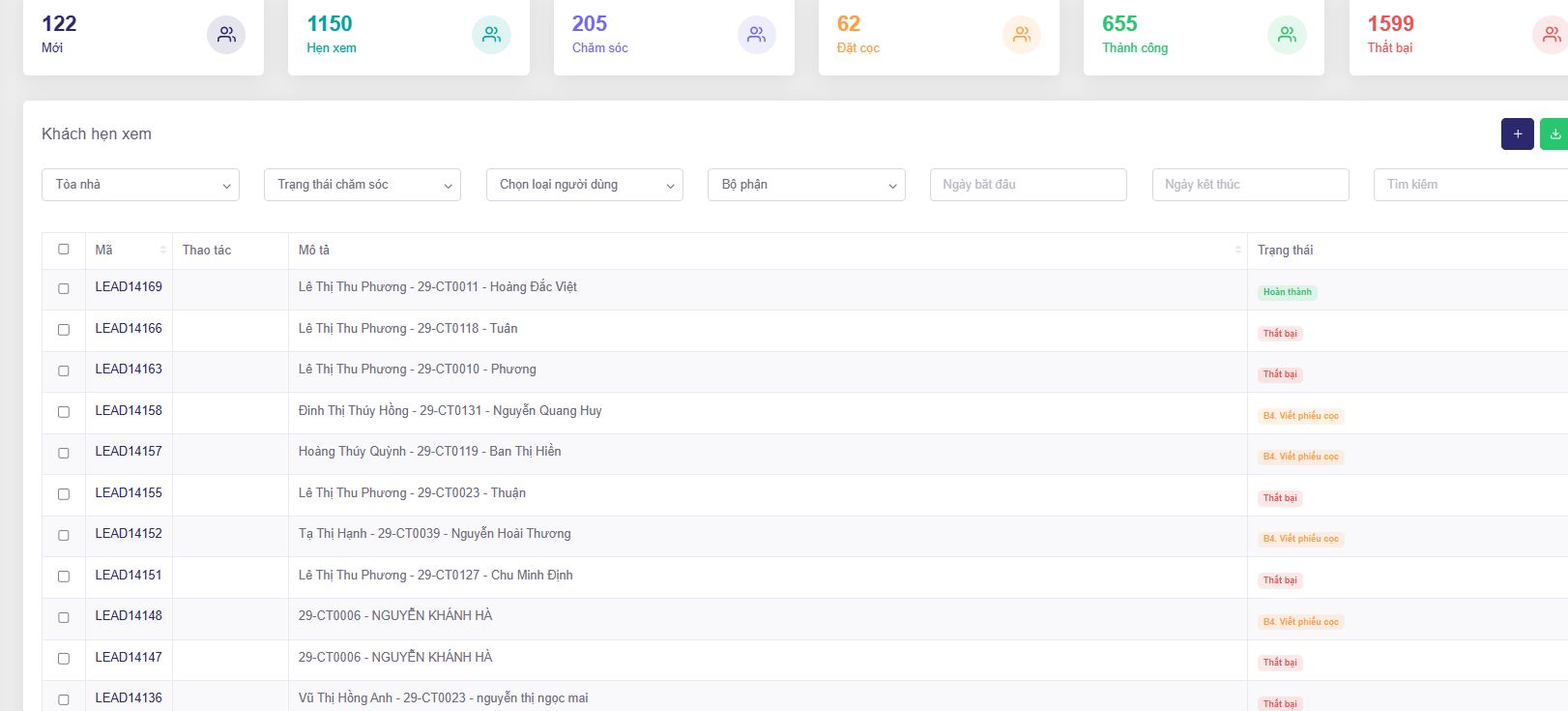Check the box for row LEAD14169
1568x711 pixels.
(64, 288)
